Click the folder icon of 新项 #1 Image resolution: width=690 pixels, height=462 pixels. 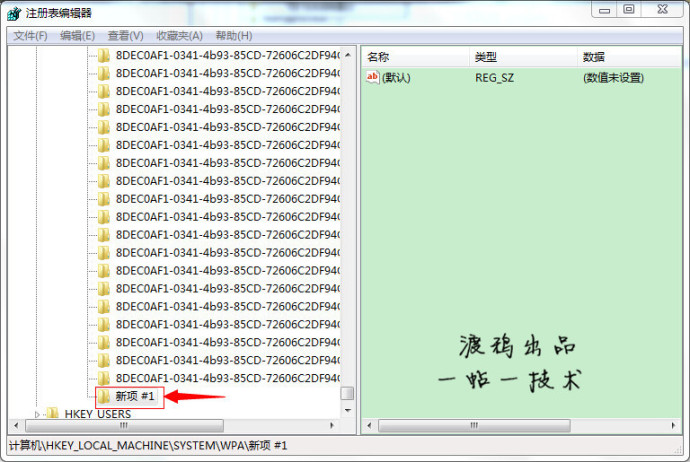pyautogui.click(x=104, y=396)
